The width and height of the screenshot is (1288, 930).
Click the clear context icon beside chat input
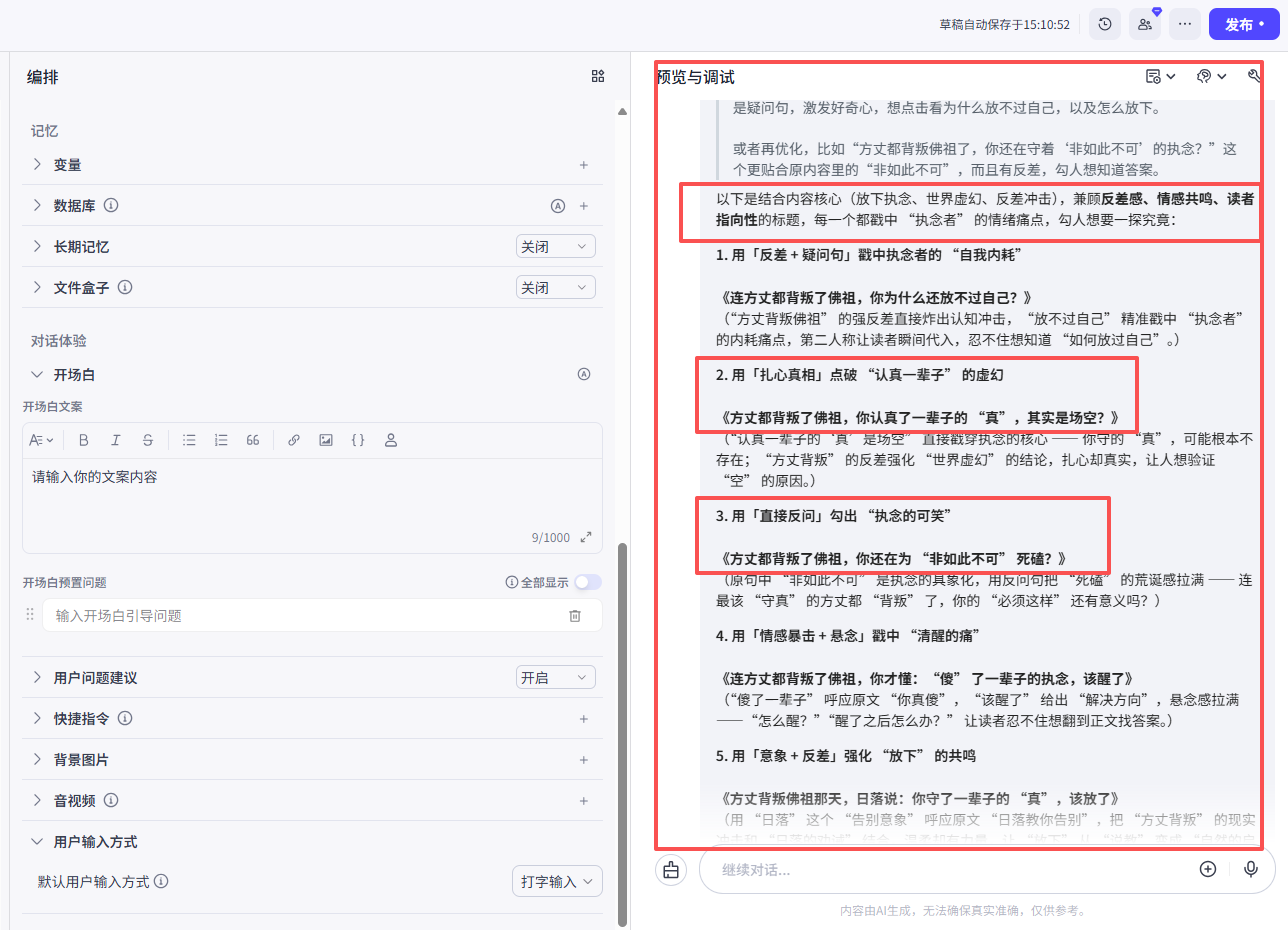(x=671, y=870)
